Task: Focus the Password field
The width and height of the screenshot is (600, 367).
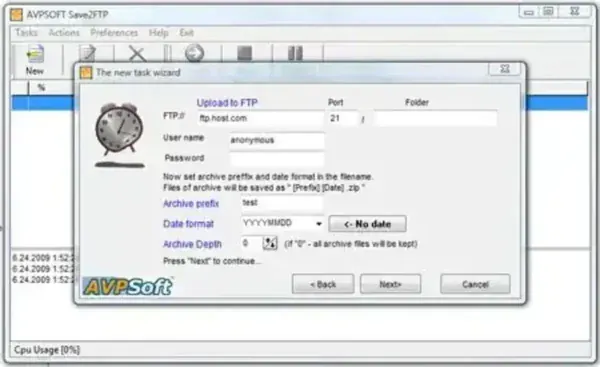Action: click(277, 159)
